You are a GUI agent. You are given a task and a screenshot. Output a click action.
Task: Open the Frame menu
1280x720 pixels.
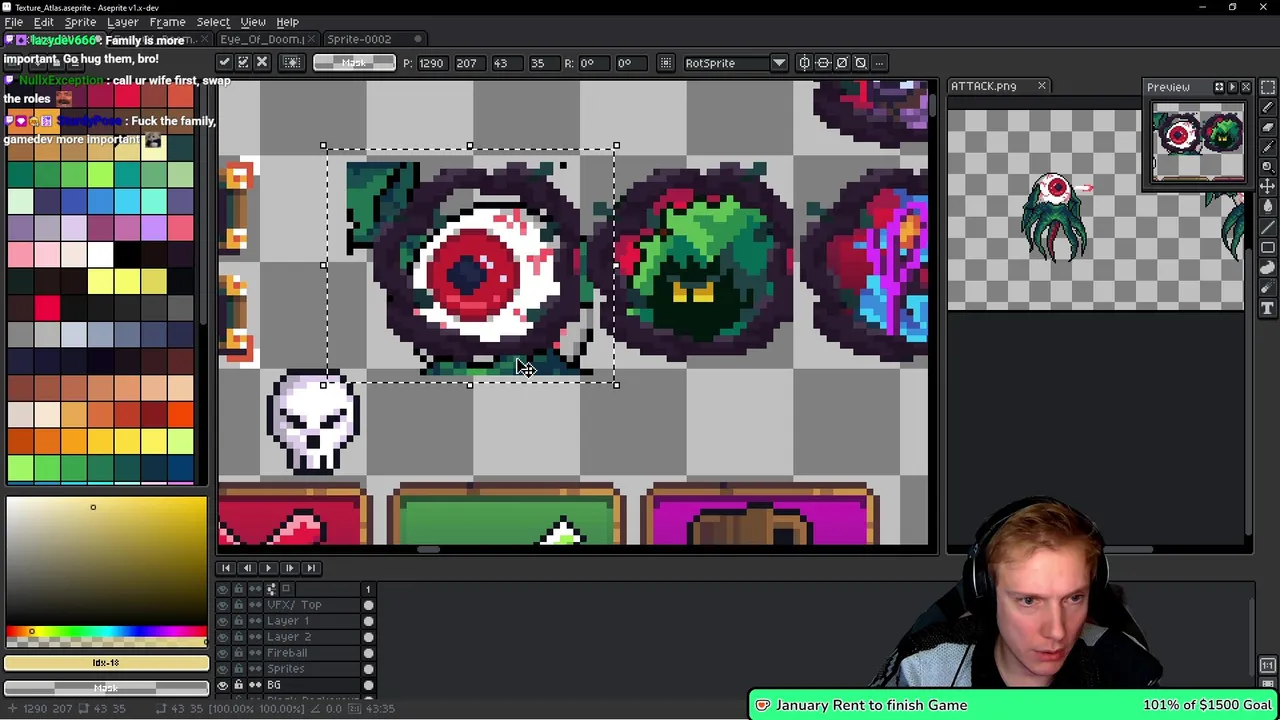pos(167,21)
